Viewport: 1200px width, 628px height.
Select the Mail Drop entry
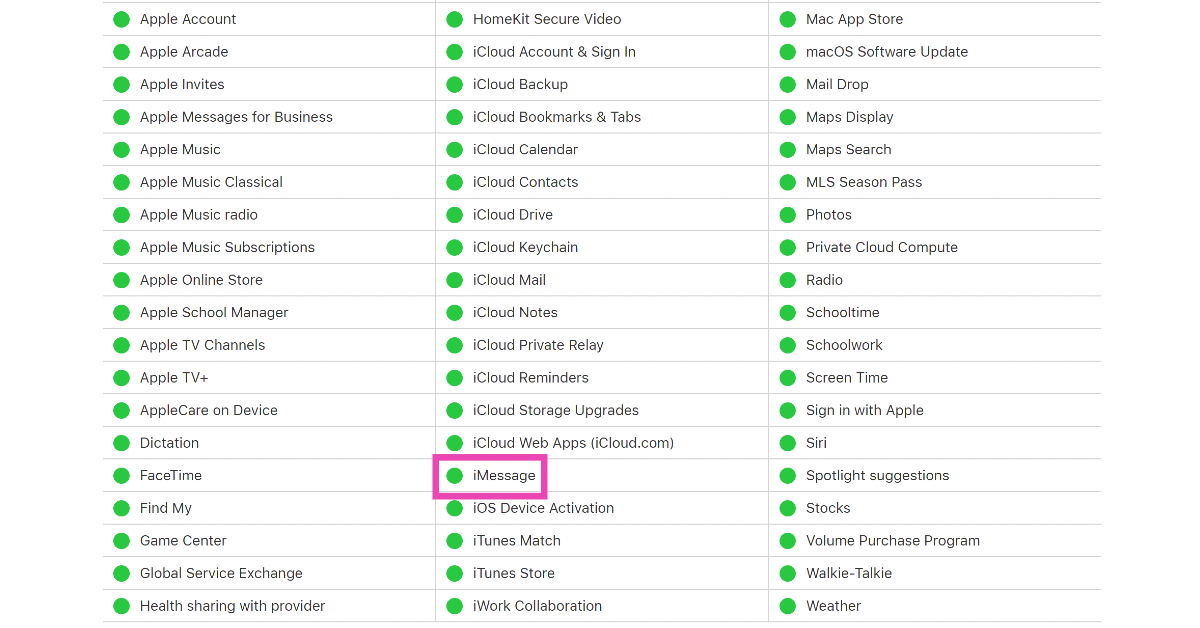click(x=837, y=84)
